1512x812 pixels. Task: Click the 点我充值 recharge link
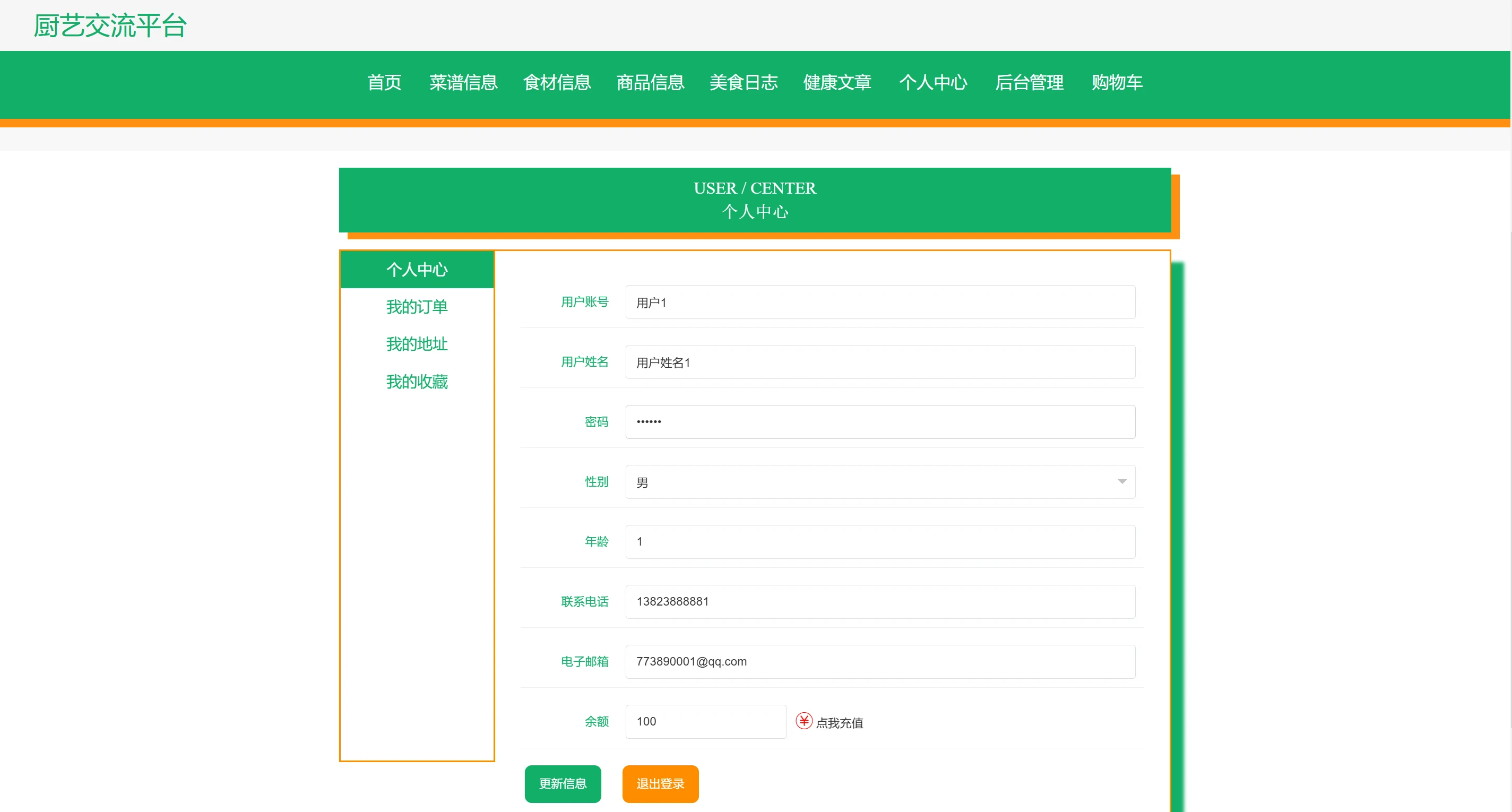(x=840, y=723)
